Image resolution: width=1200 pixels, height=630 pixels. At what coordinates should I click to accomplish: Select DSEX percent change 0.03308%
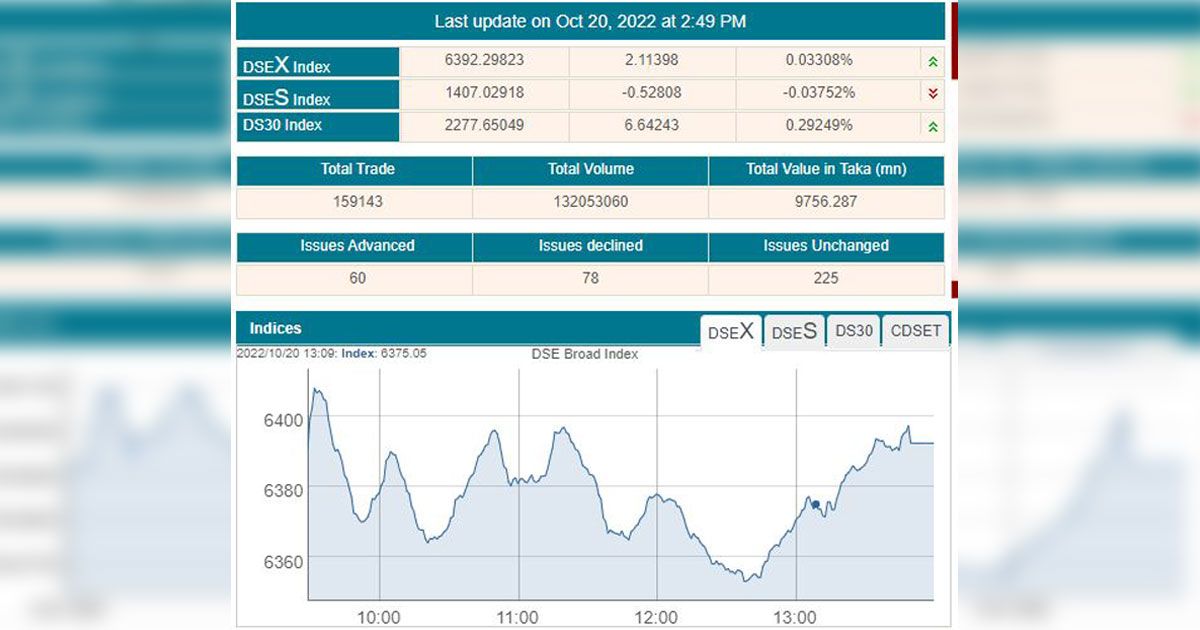819,60
